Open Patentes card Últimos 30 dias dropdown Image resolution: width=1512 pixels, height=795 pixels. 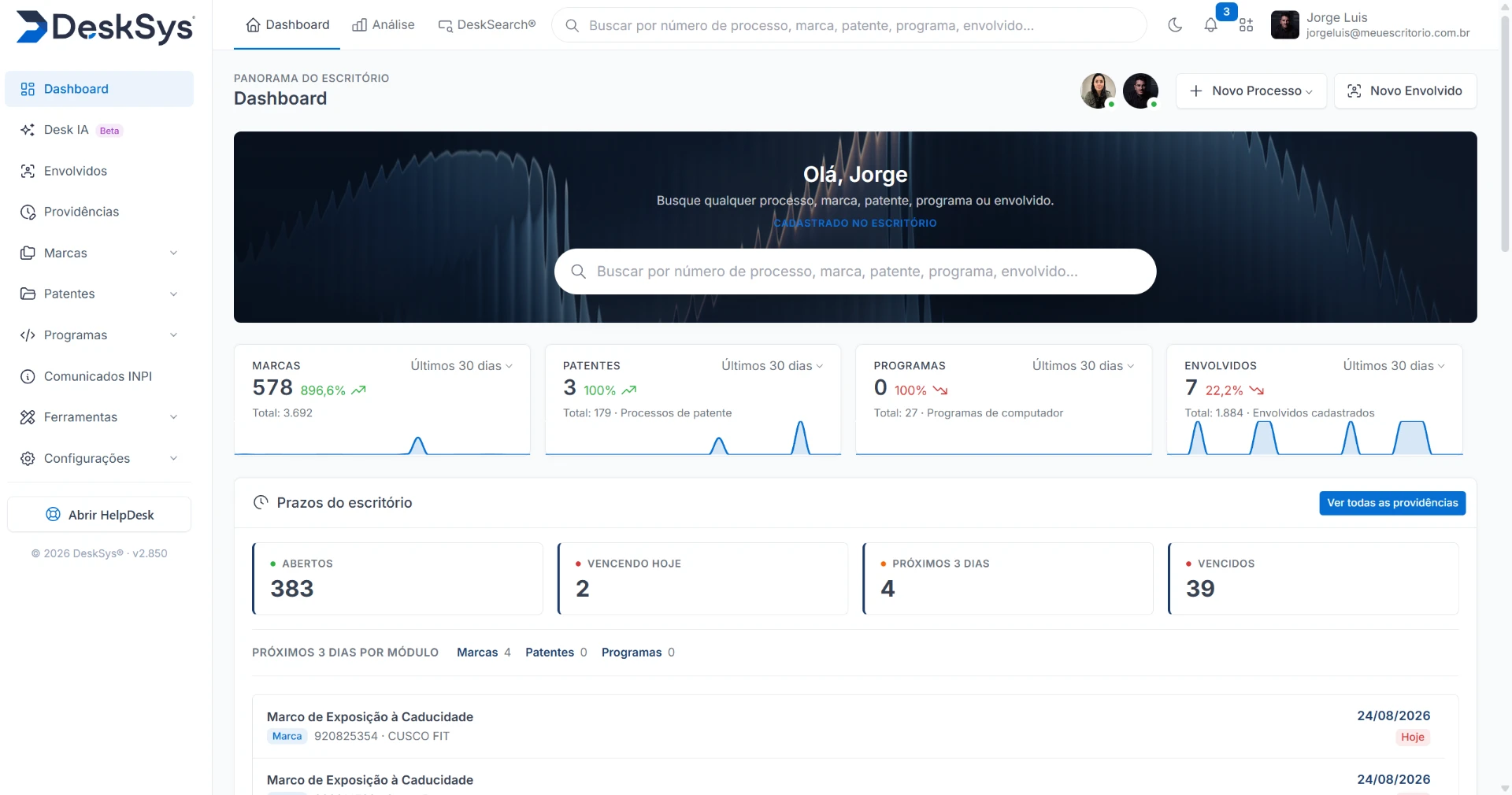[773, 366]
